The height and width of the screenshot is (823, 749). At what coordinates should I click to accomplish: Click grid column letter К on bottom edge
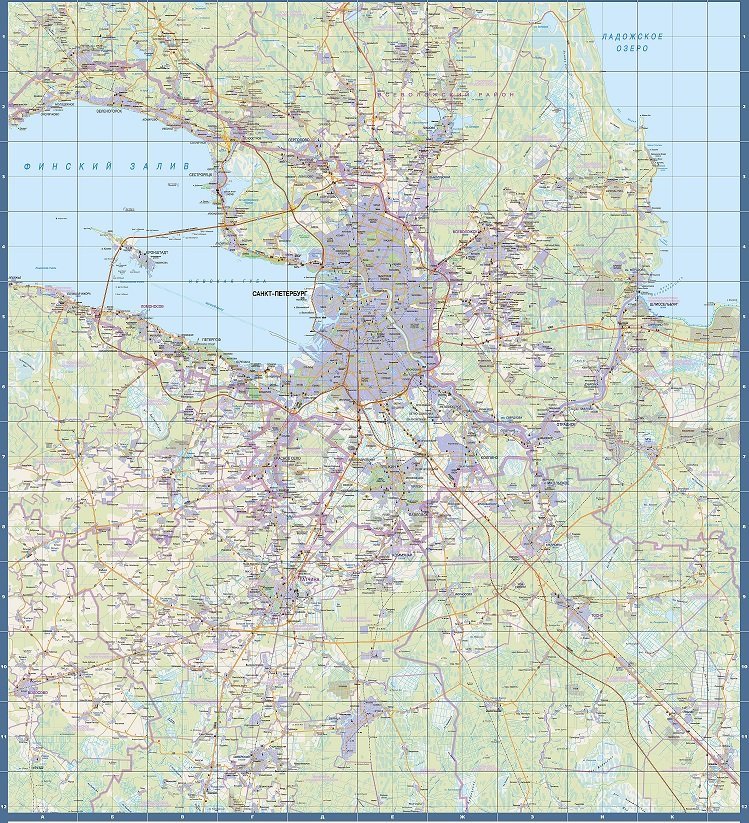(672, 817)
